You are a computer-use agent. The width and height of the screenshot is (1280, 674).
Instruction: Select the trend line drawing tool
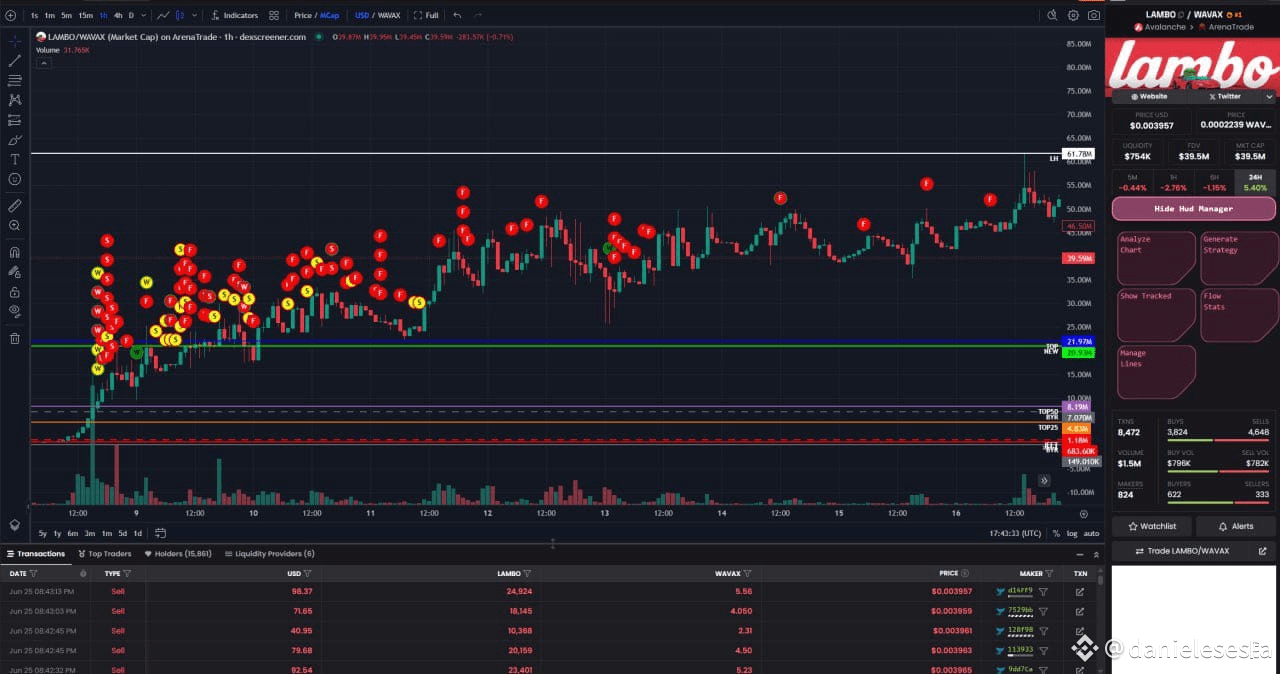pos(14,61)
